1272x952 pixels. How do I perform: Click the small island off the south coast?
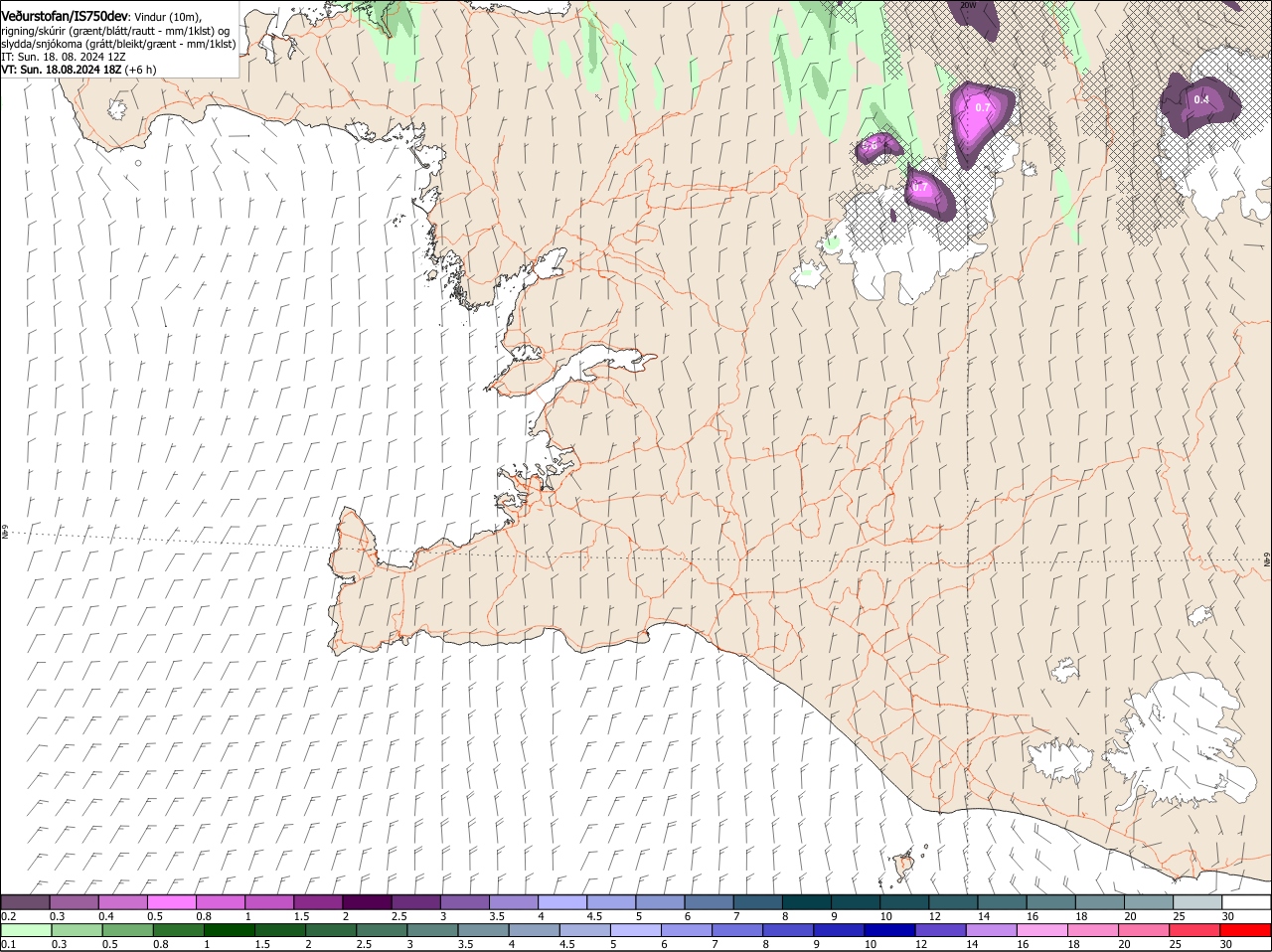click(903, 866)
